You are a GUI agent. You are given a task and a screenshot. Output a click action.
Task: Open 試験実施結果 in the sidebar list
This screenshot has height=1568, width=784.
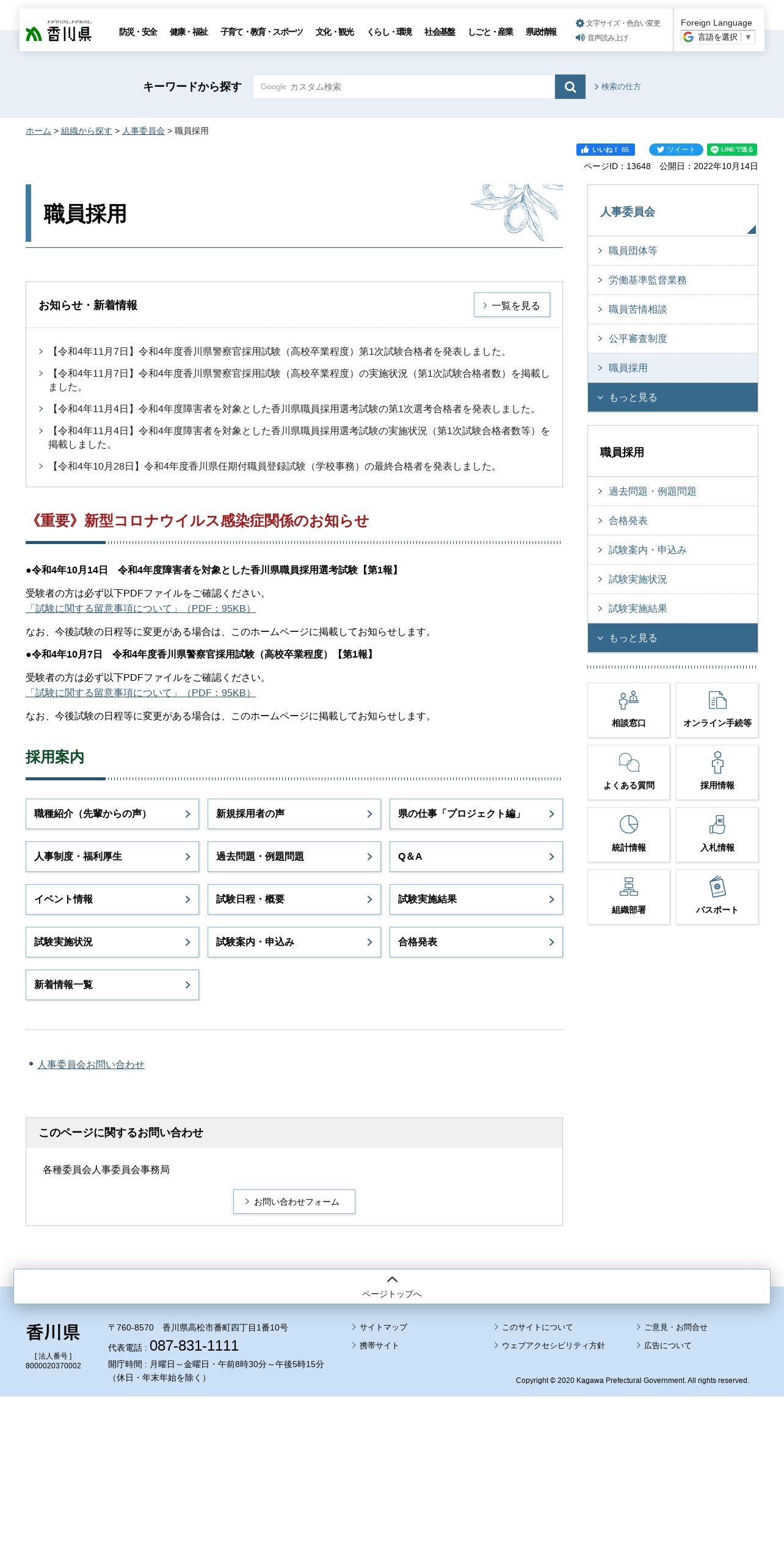point(672,609)
